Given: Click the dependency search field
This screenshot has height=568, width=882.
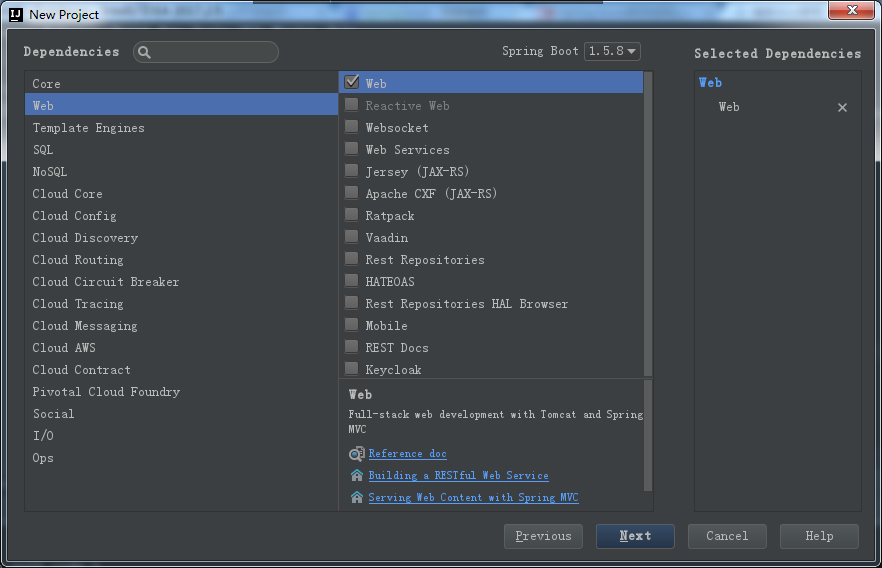Looking at the screenshot, I should (x=206, y=52).
